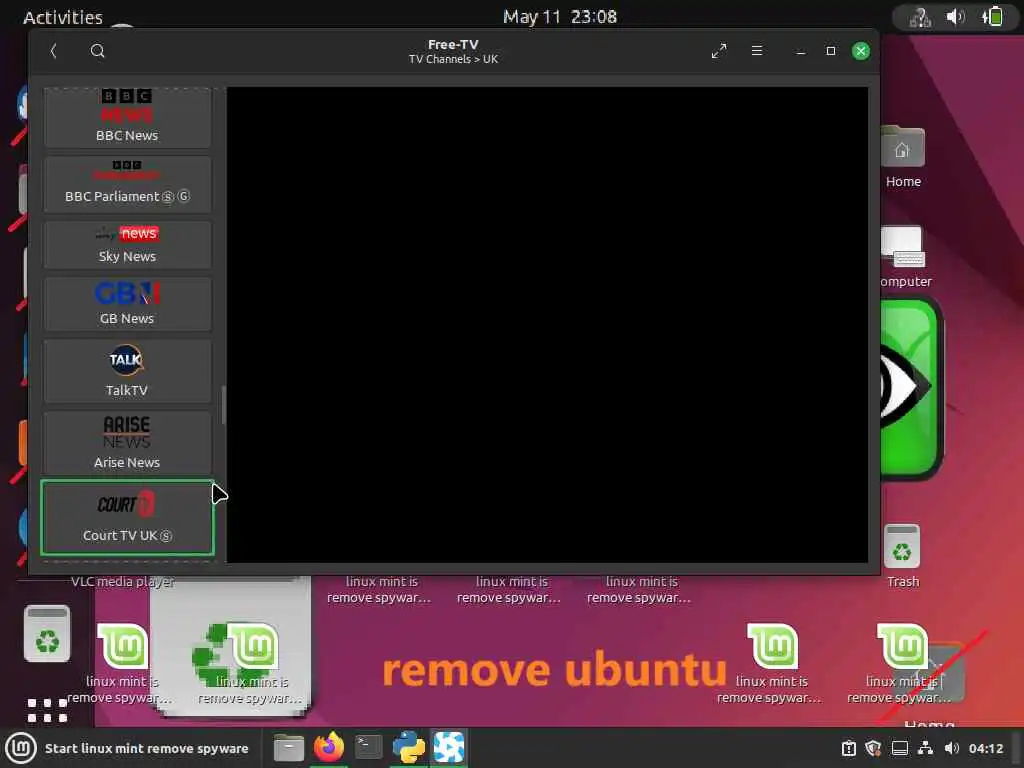Select the Trash desktop icon
Screen dimensions: 1024x768
pos(903,556)
